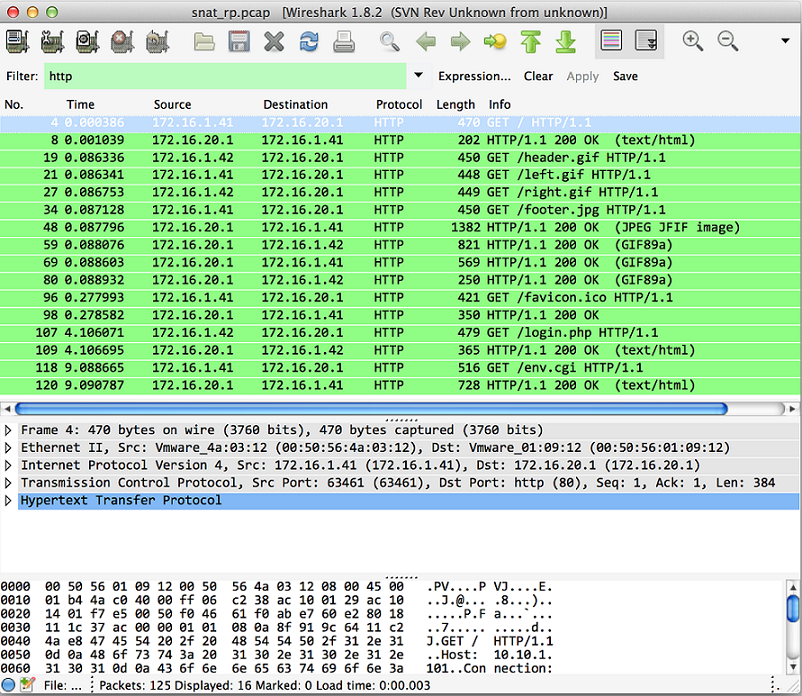Screen dimensions: 802x696
Task: Click the Expression... button
Action: pos(474,76)
